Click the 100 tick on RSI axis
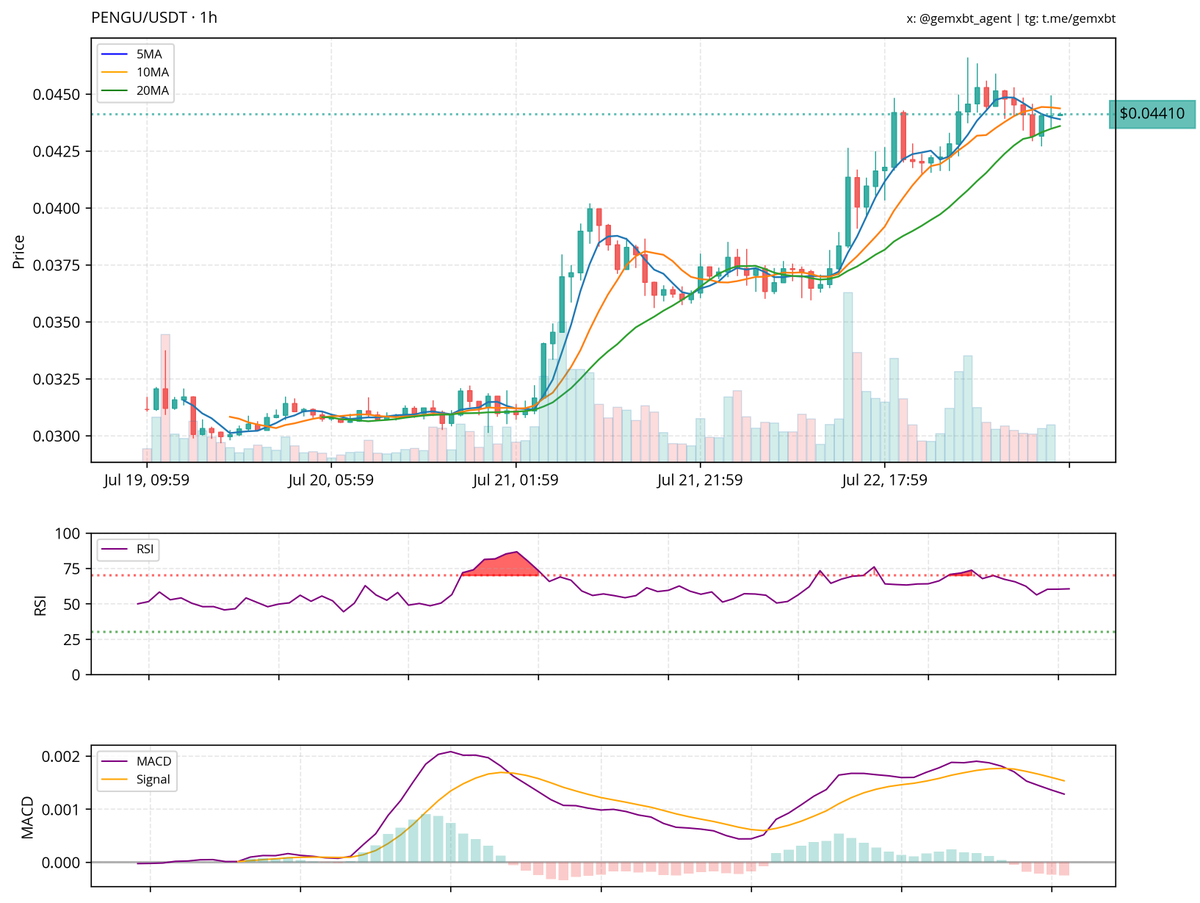Viewport: 1200px width, 903px height. (x=70, y=534)
